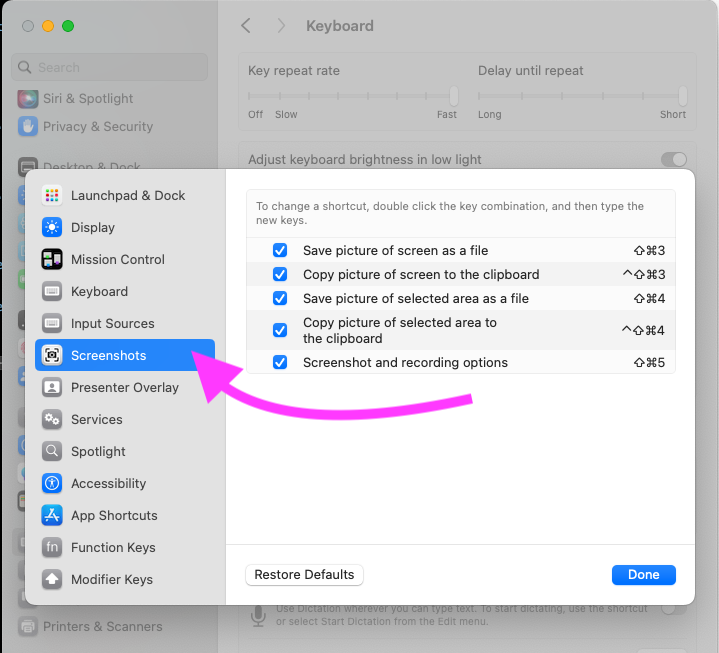Viewport: 719px width, 653px height.
Task: Select the App Shortcuts icon
Action: (x=53, y=516)
